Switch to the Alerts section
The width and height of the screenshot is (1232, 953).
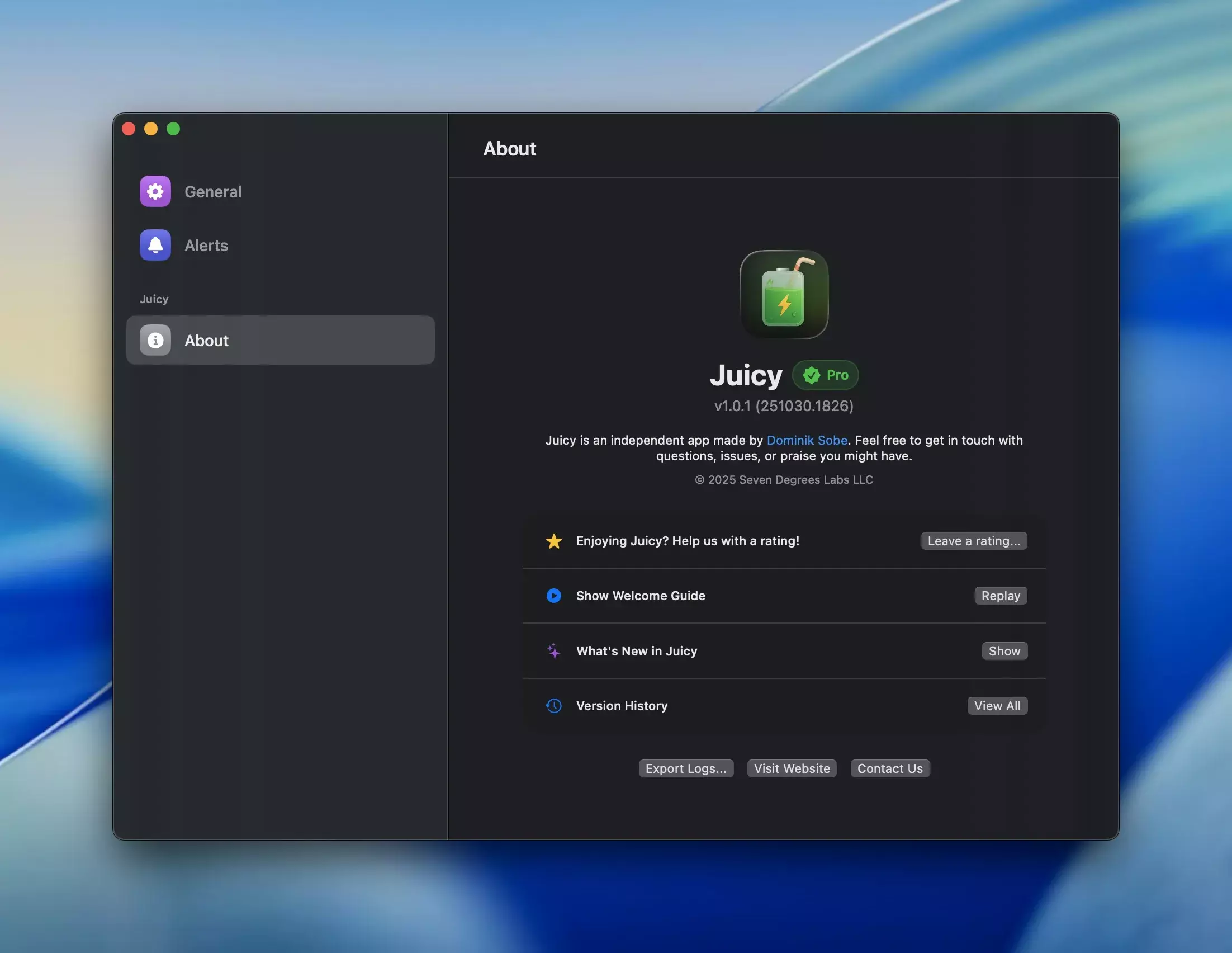[206, 246]
